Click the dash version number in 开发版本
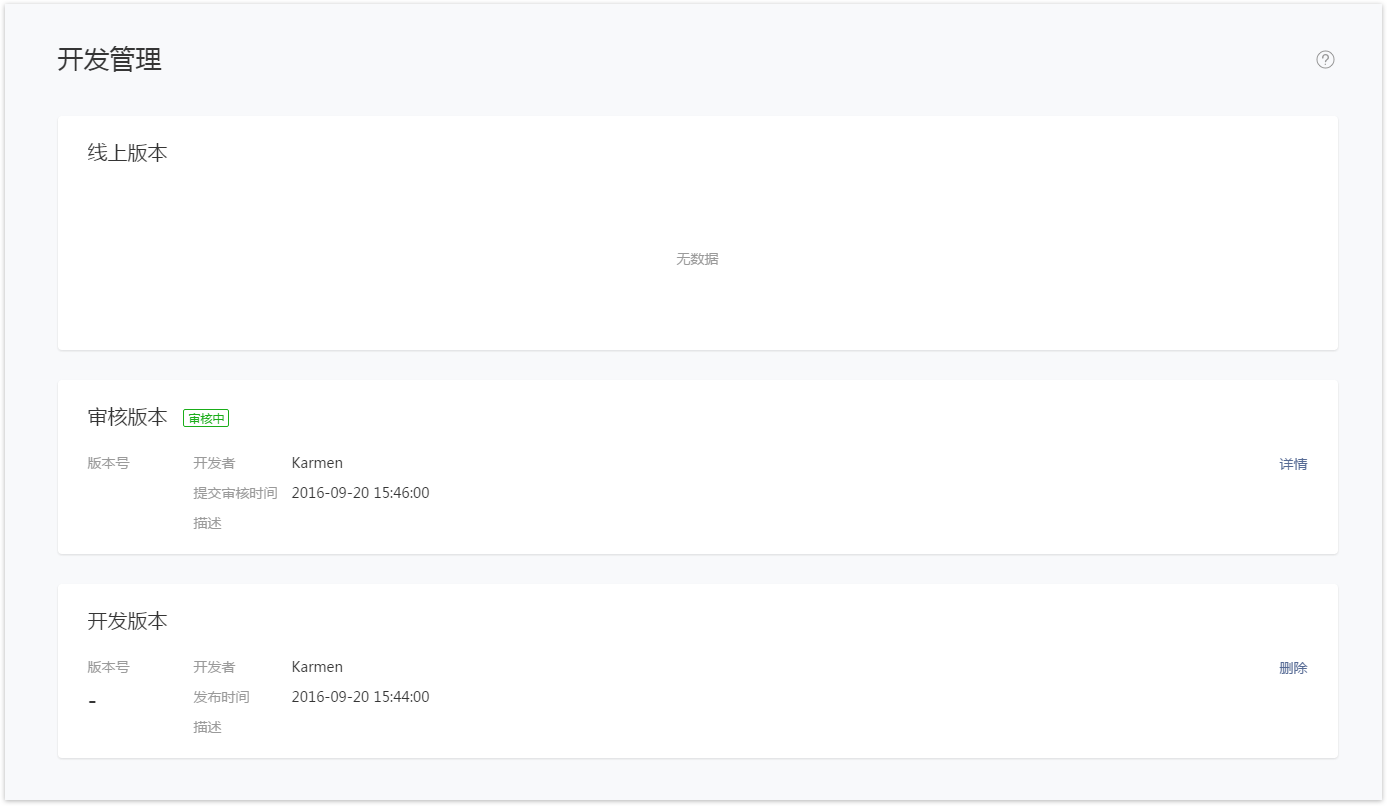The image size is (1387, 806). tap(92, 701)
